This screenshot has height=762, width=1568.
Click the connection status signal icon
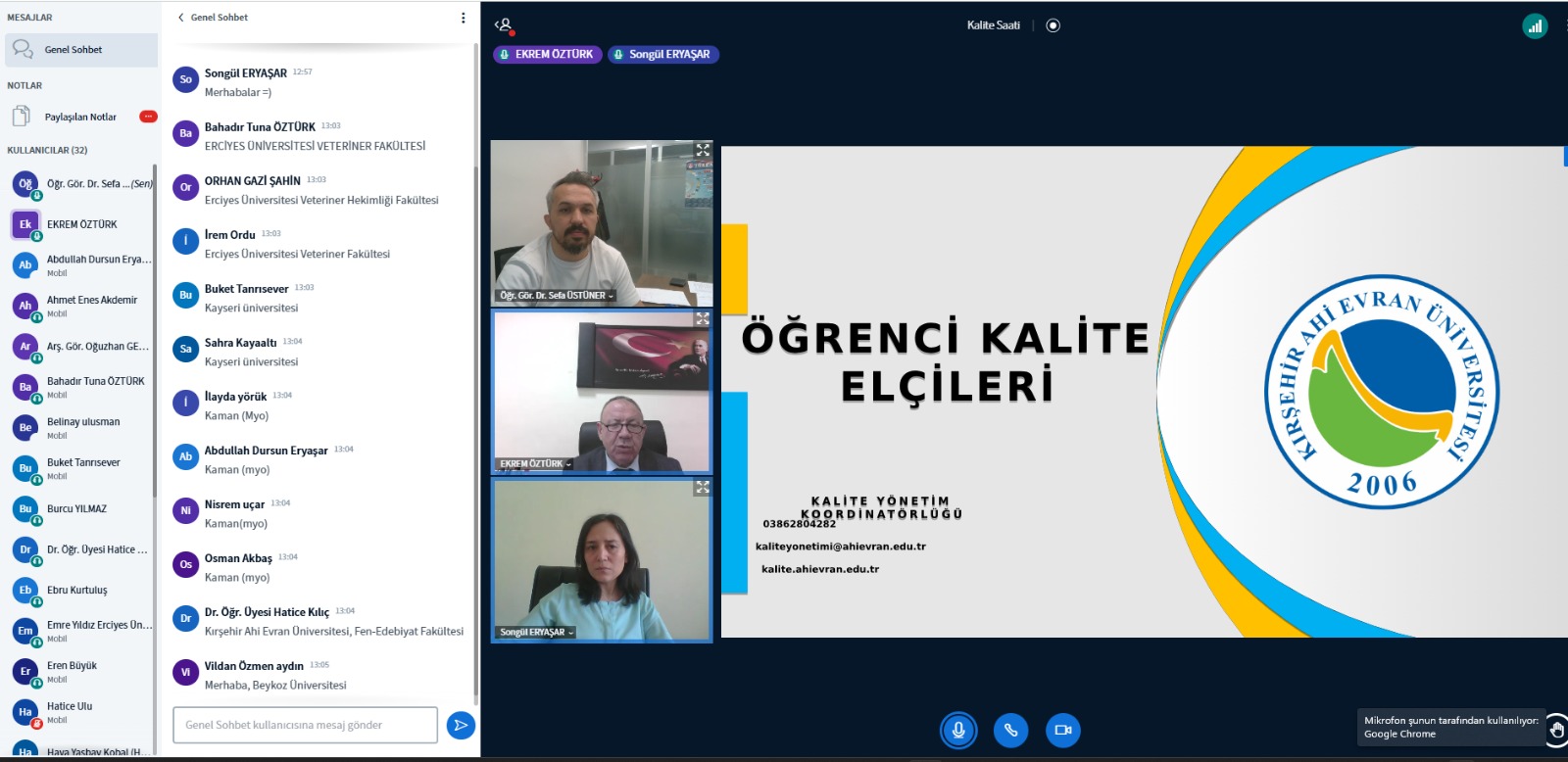(x=1535, y=26)
